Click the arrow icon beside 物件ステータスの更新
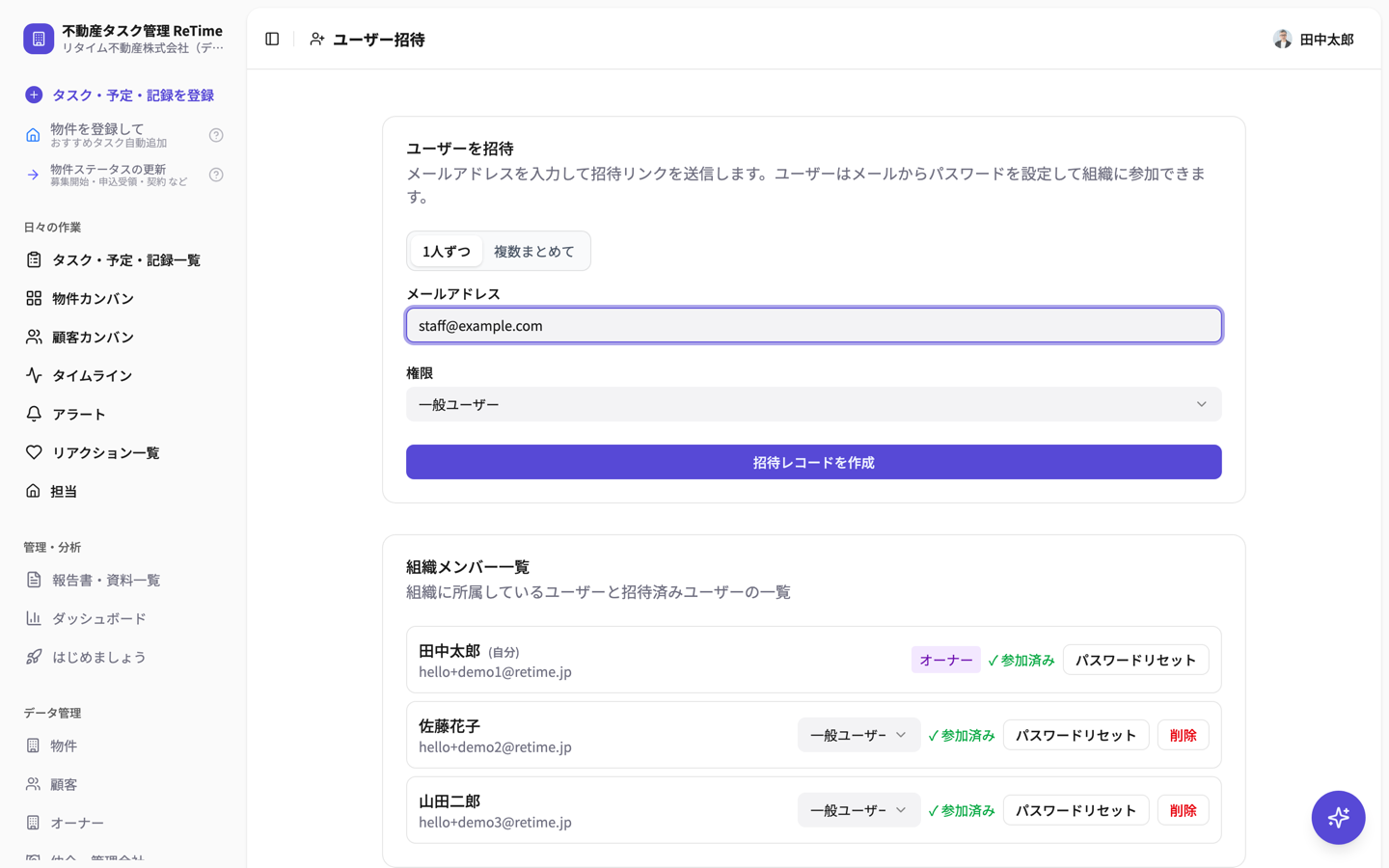This screenshot has width=1389, height=868. [x=33, y=175]
